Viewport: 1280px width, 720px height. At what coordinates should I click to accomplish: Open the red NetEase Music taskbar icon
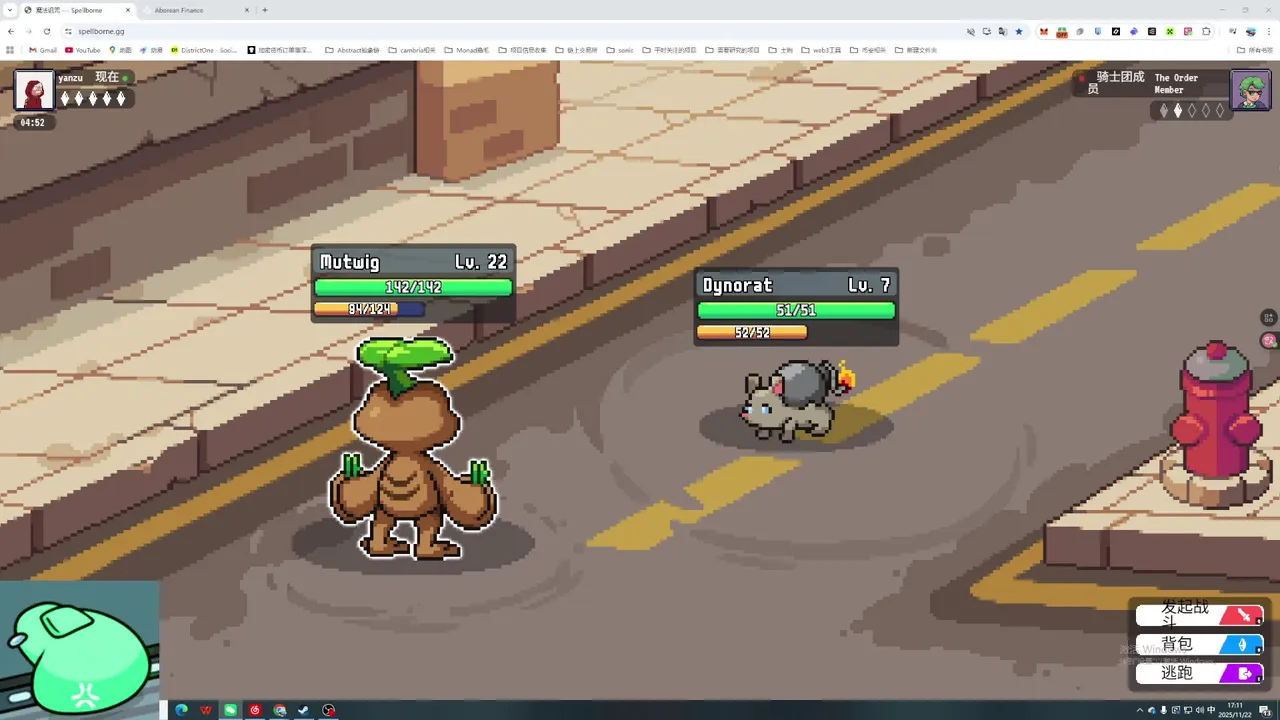pyautogui.click(x=255, y=710)
